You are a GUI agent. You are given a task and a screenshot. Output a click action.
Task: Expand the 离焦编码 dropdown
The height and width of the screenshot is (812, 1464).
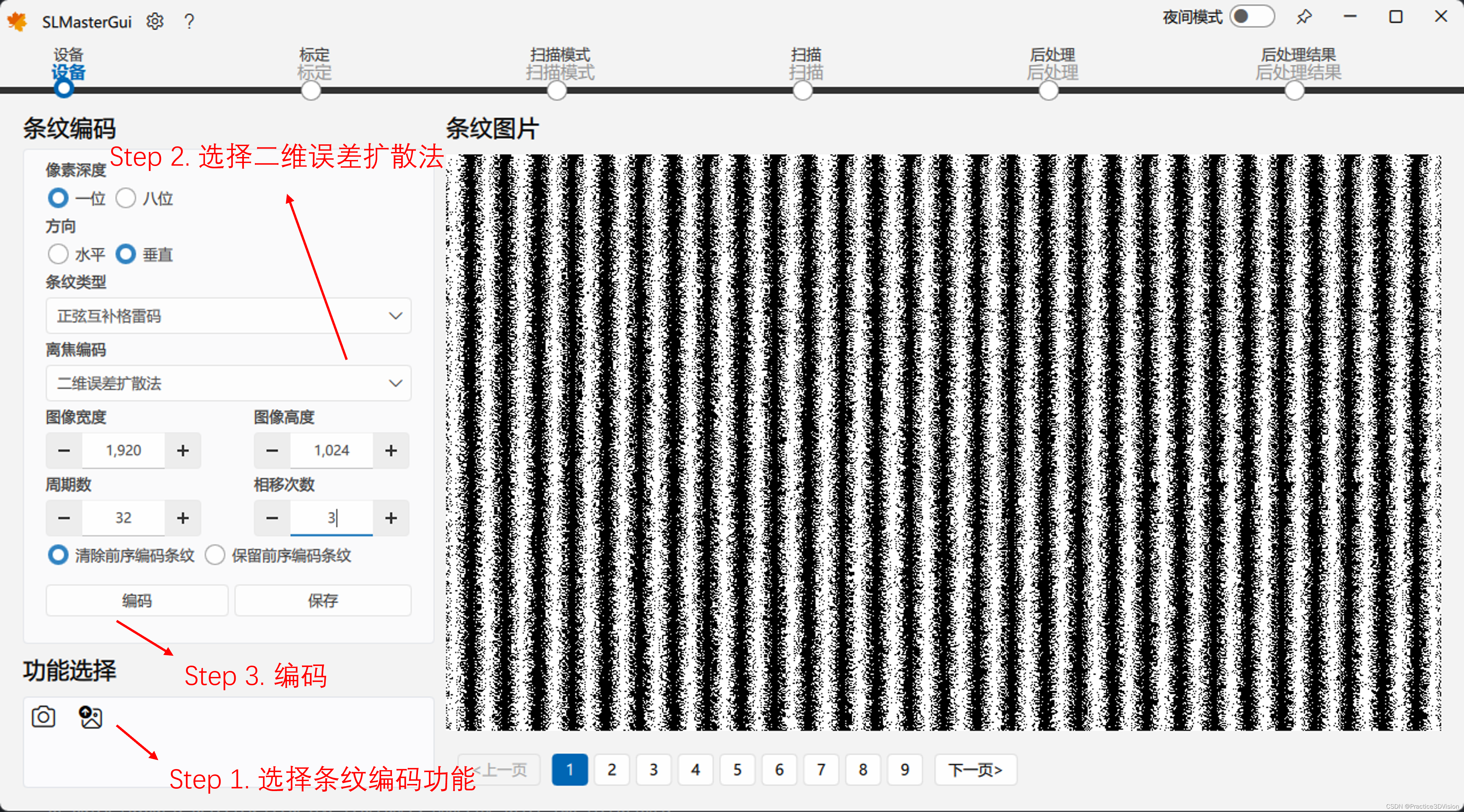229,383
